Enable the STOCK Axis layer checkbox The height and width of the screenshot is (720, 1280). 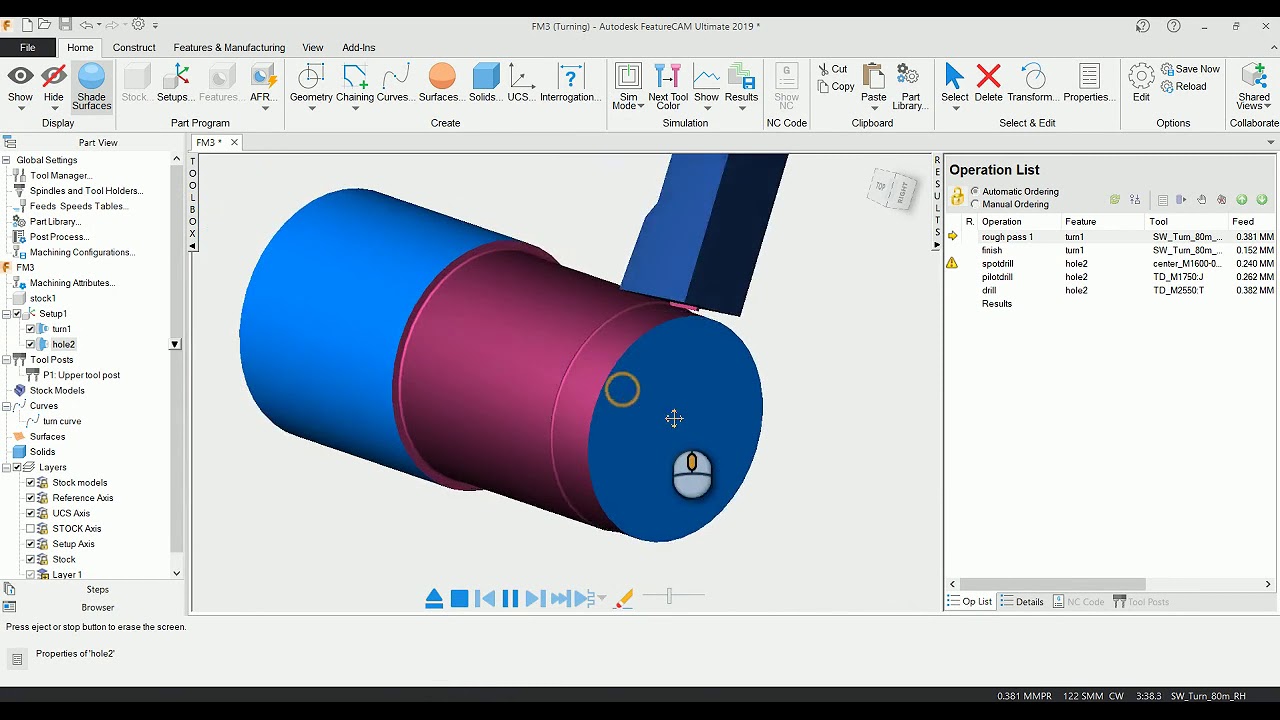(x=30, y=529)
